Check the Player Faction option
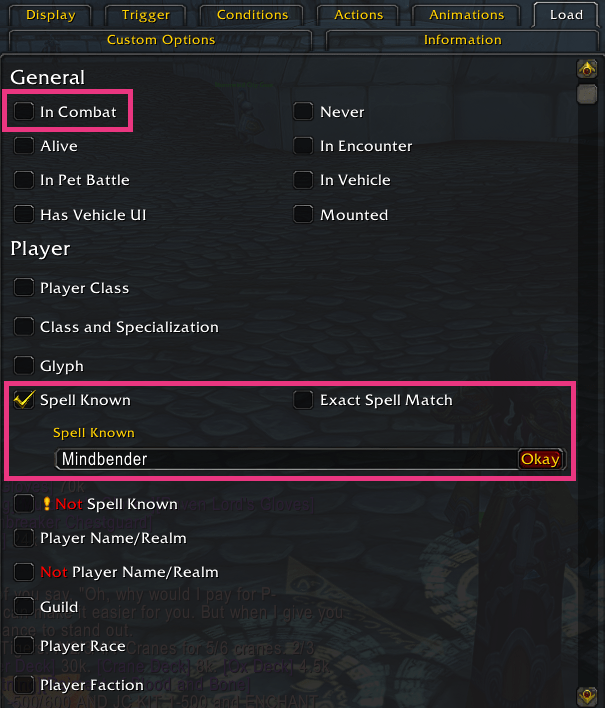Image resolution: width=605 pixels, height=708 pixels. coord(24,685)
